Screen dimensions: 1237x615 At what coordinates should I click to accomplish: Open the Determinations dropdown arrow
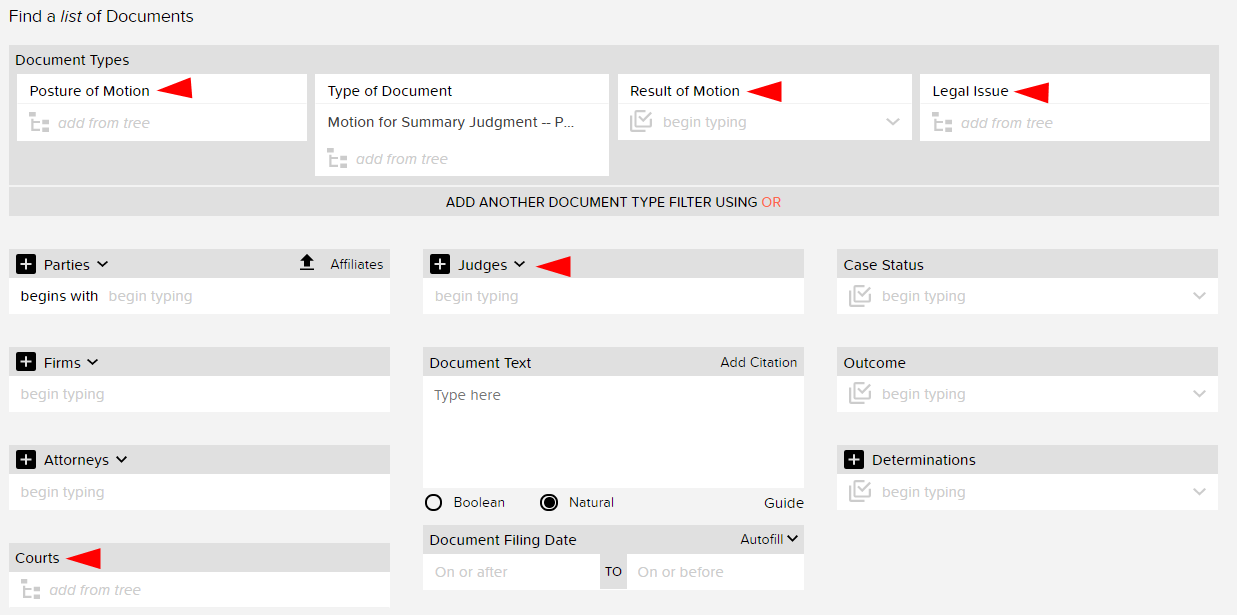click(x=1199, y=492)
